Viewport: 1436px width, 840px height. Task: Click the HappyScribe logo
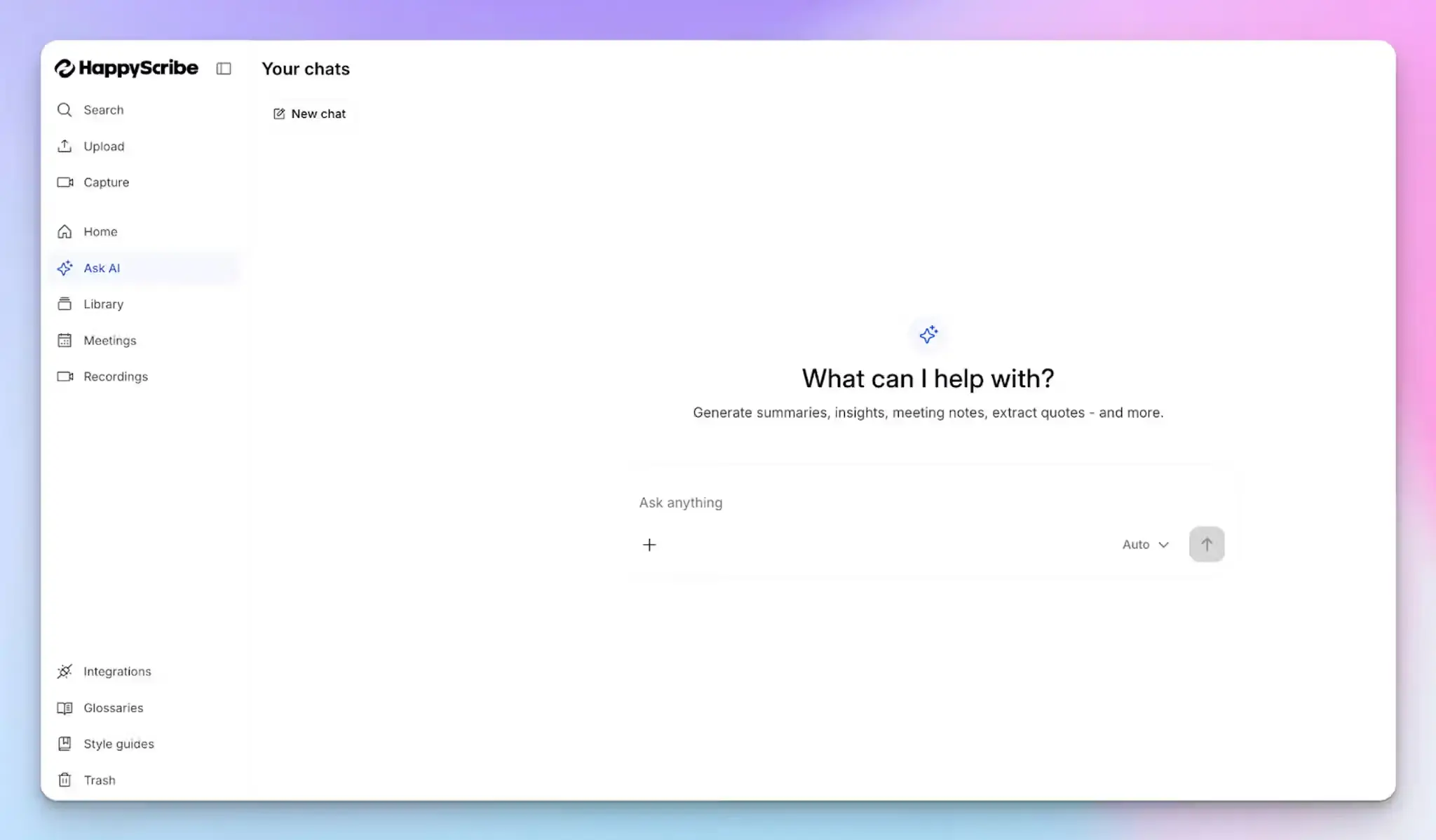(126, 68)
